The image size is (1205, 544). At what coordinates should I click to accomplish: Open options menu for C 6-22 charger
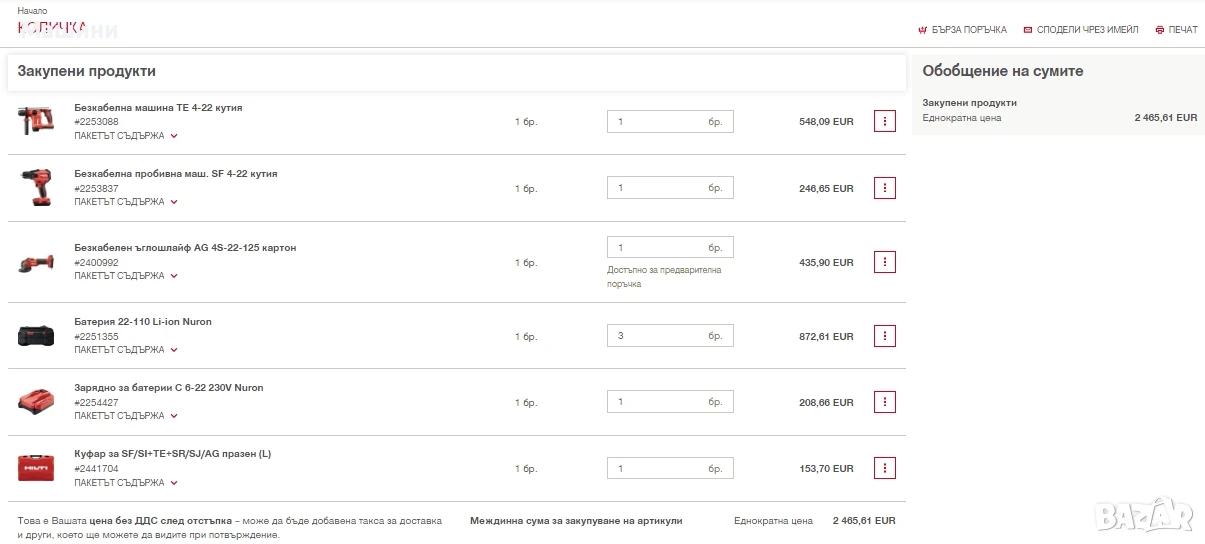884,402
